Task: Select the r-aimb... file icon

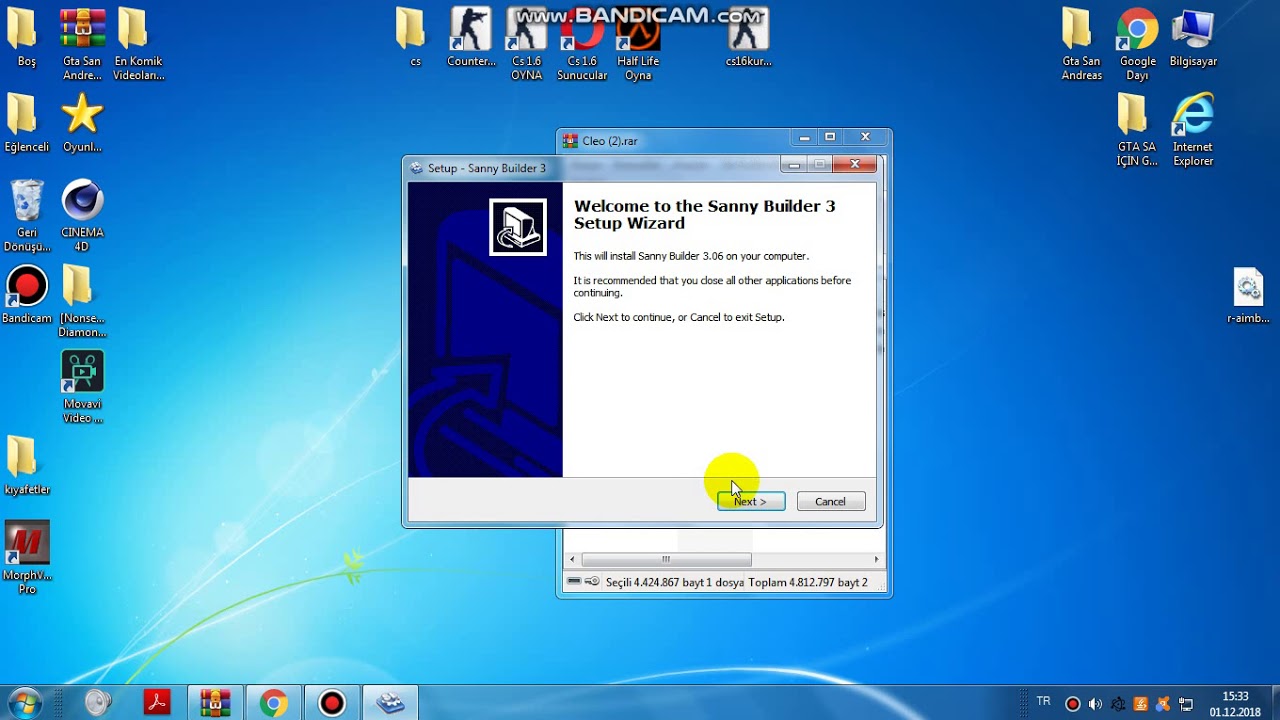Action: 1248,296
